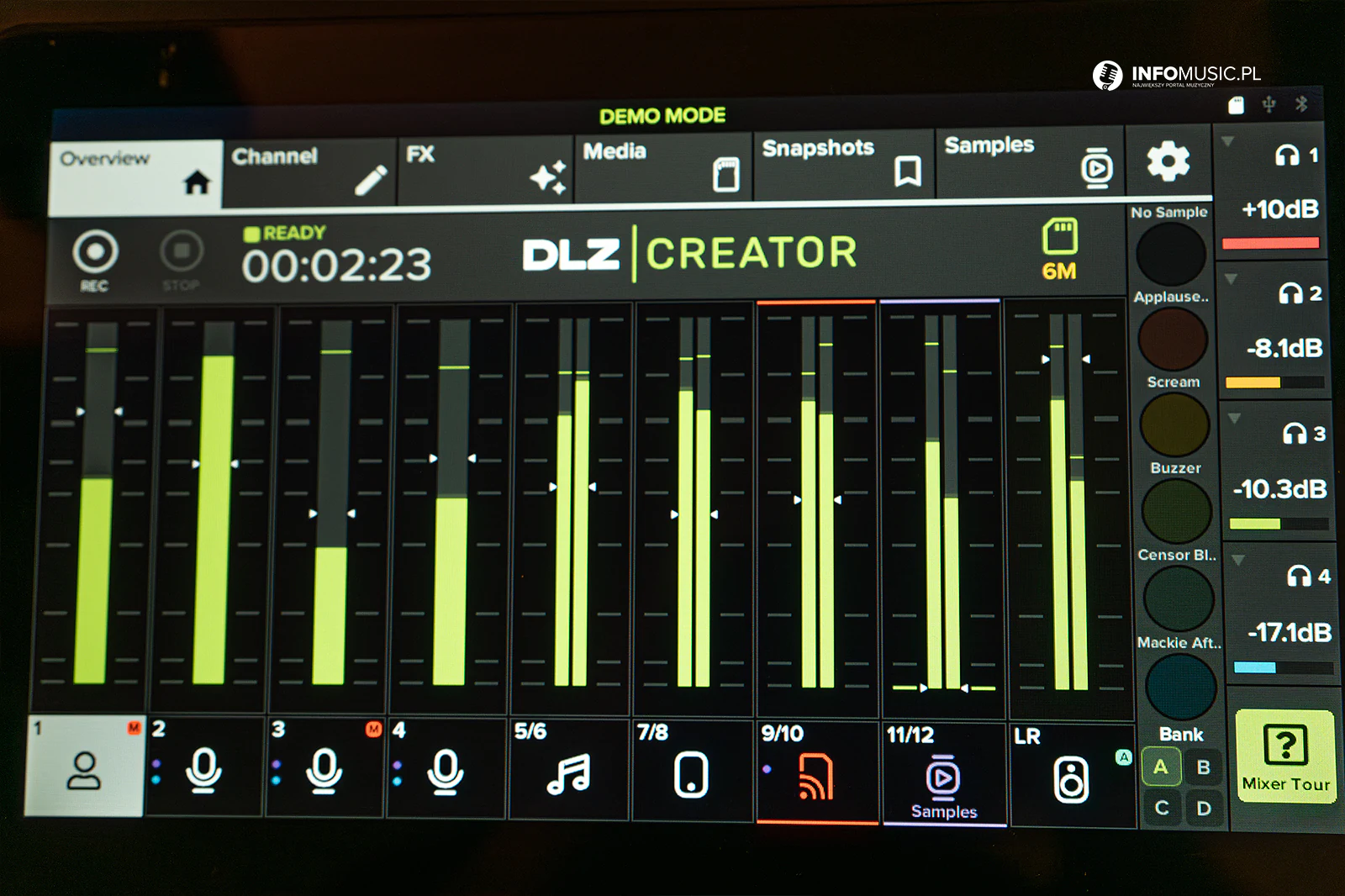This screenshot has height=896, width=1345.
Task: Tap the +10dB headphone 1 value
Action: click(x=1280, y=209)
